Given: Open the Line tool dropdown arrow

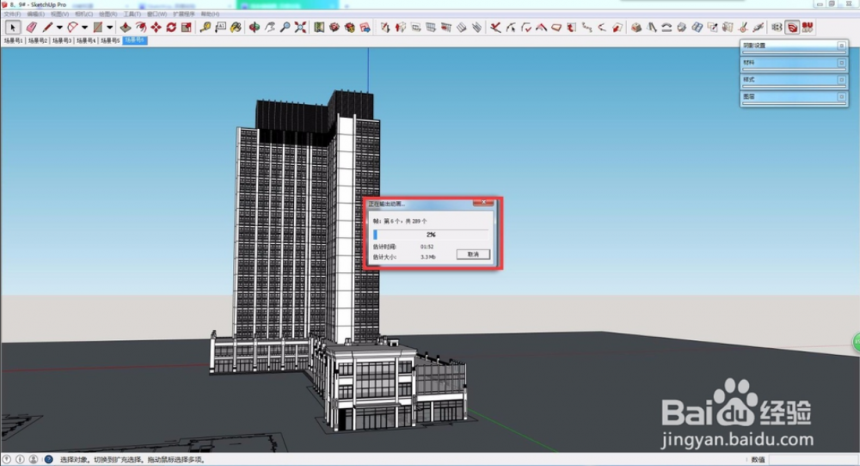Looking at the screenshot, I should point(59,27).
